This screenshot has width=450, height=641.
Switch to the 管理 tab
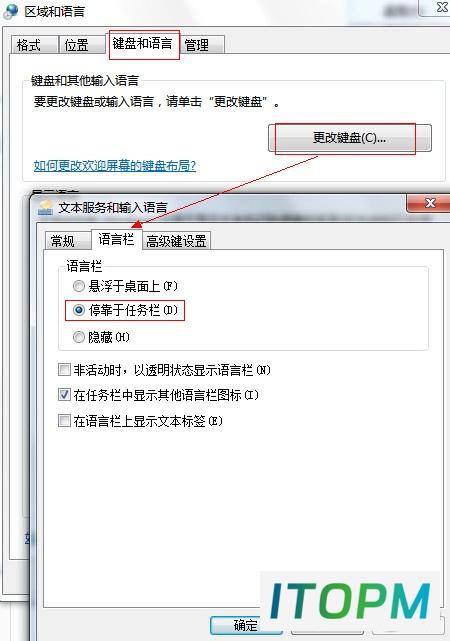(201, 45)
